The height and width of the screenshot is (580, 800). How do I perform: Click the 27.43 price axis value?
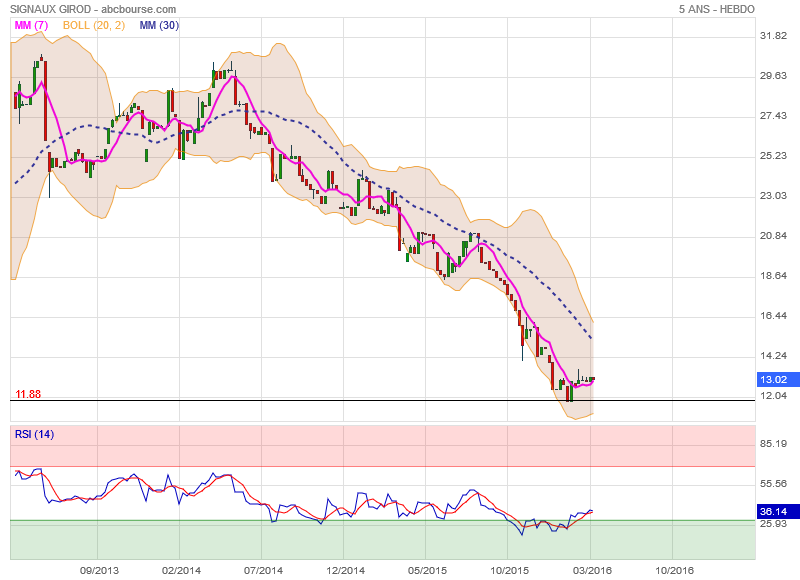click(x=773, y=116)
